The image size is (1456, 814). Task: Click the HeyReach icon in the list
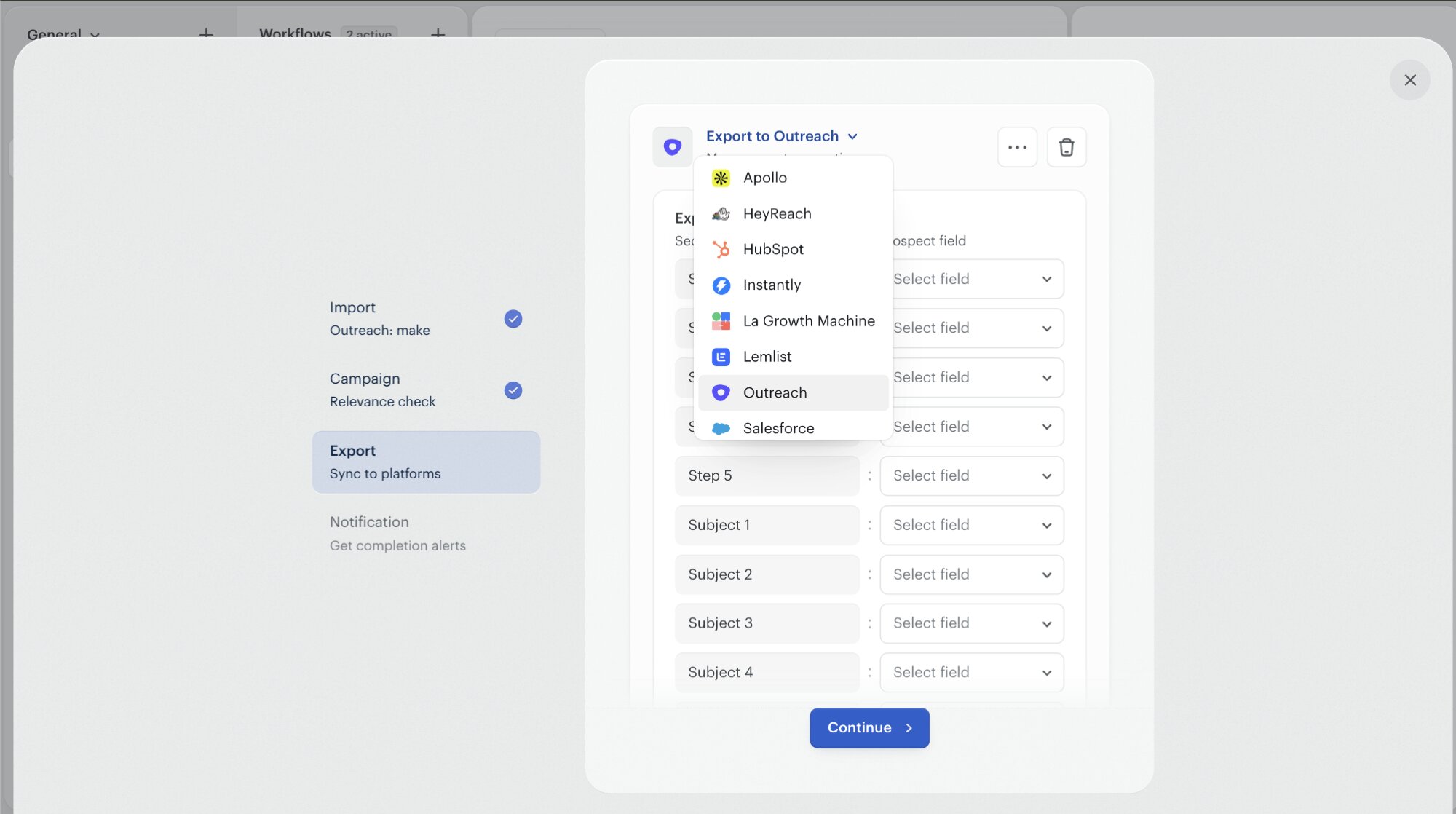click(x=721, y=213)
